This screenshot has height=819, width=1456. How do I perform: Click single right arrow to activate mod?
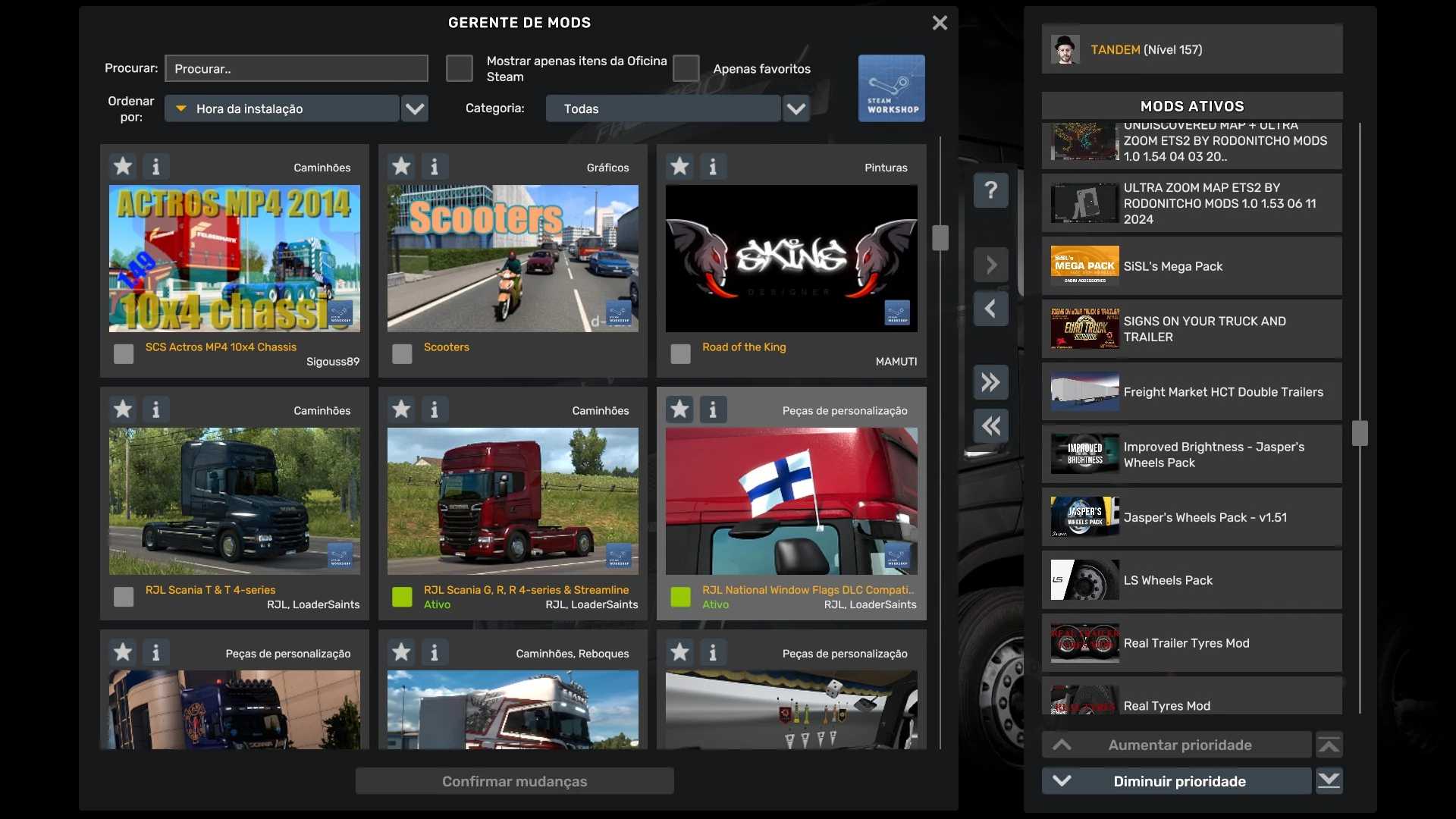click(990, 265)
